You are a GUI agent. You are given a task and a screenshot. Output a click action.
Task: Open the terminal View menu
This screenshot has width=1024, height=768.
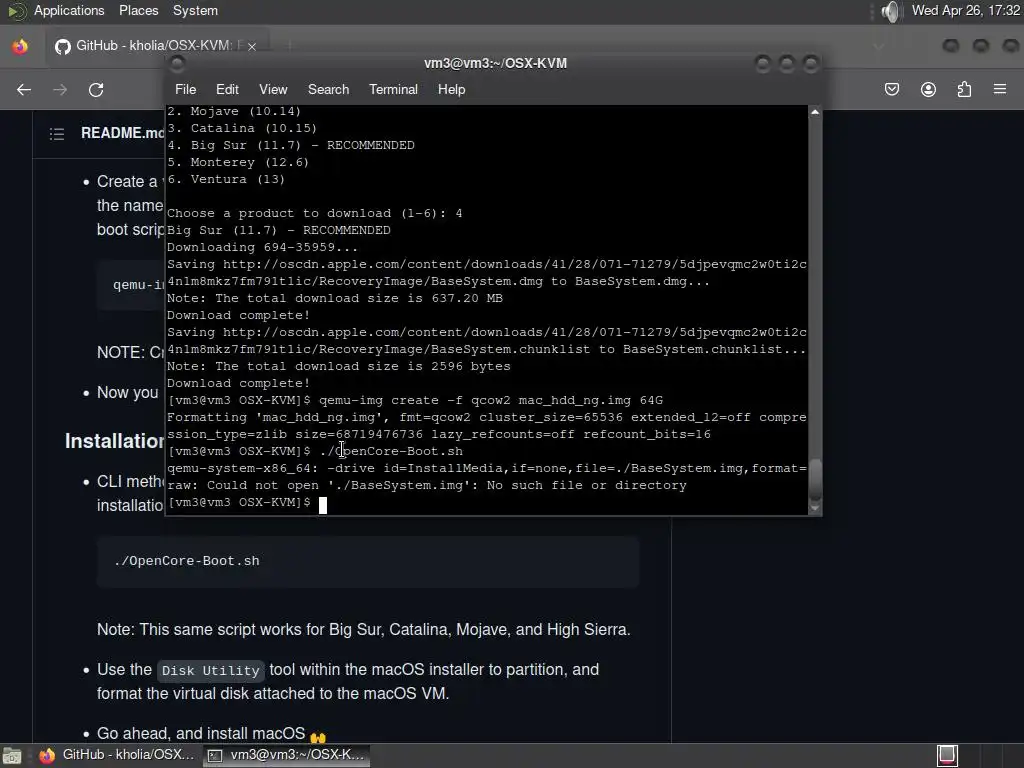(273, 89)
